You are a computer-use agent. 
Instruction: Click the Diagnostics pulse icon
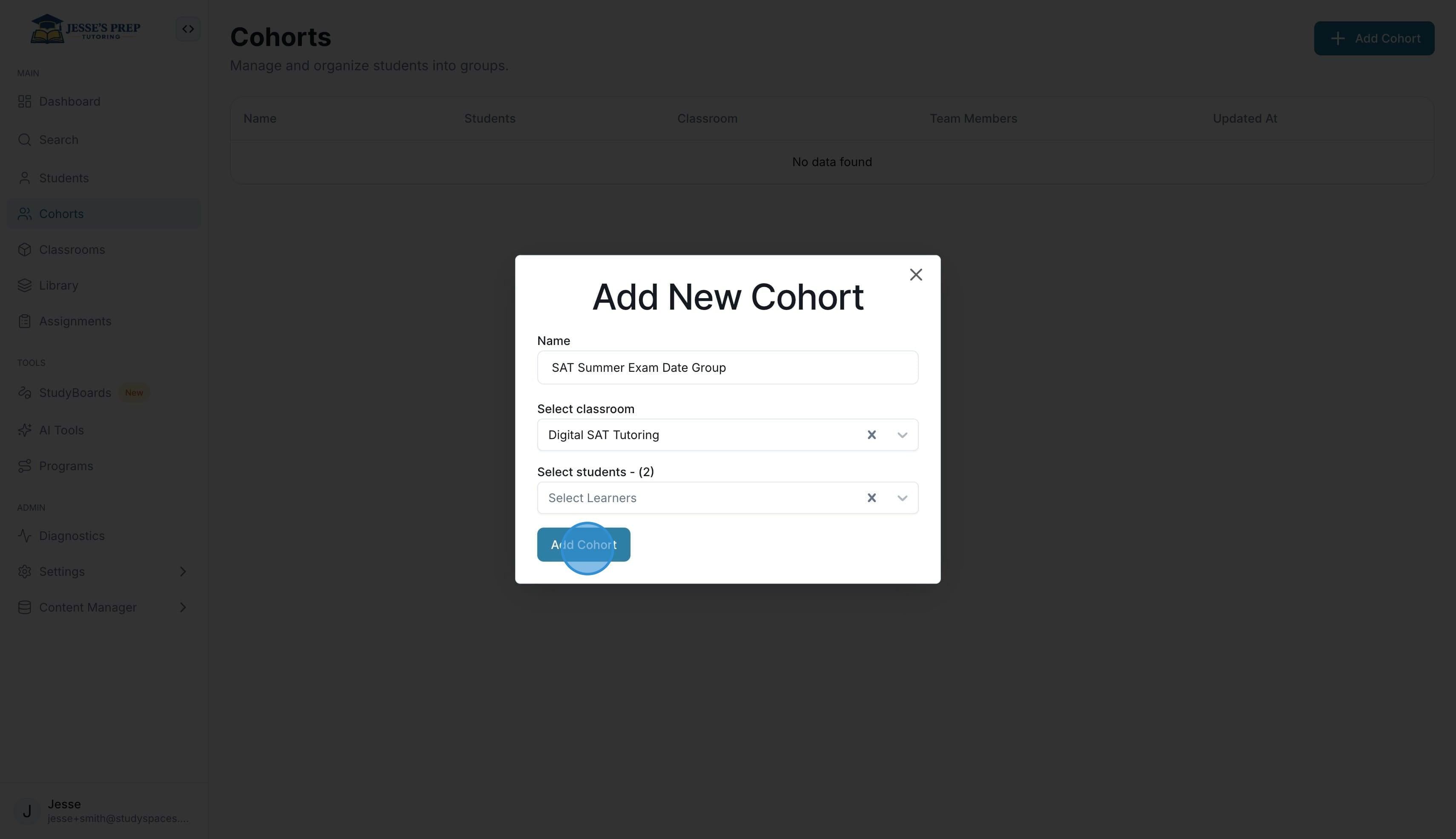[x=24, y=536]
